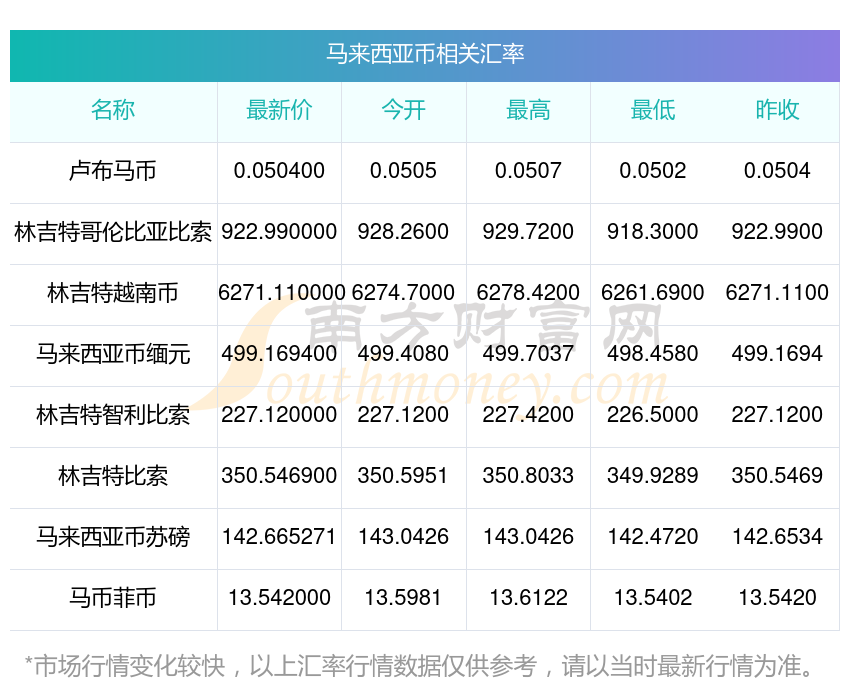Select latest price 6271.110000
The image size is (850, 698).
281,293
